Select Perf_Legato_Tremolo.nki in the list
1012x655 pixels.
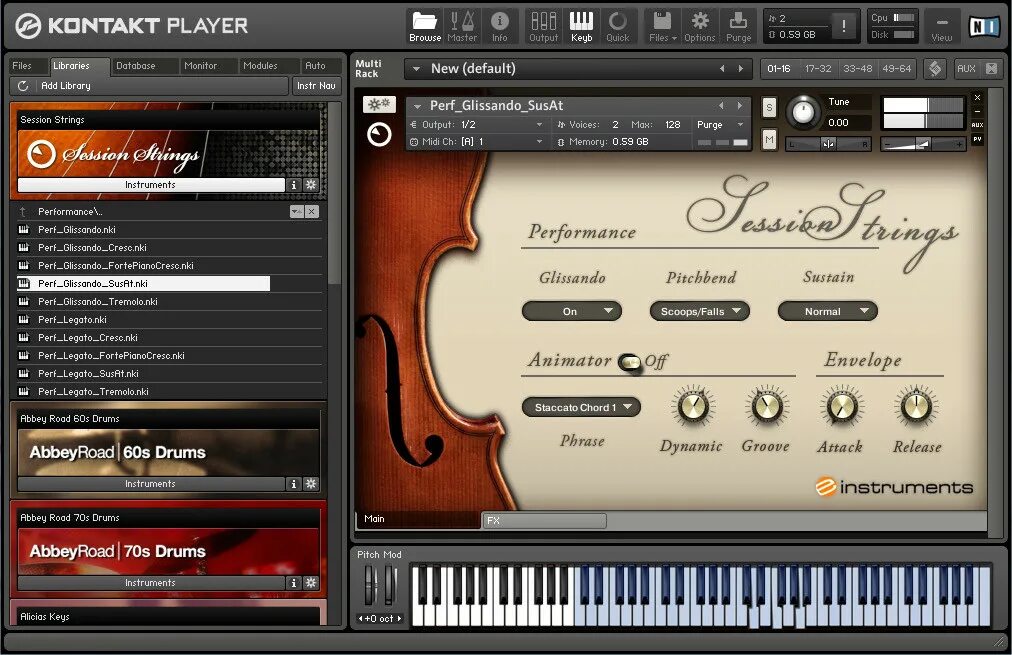[x=170, y=392]
